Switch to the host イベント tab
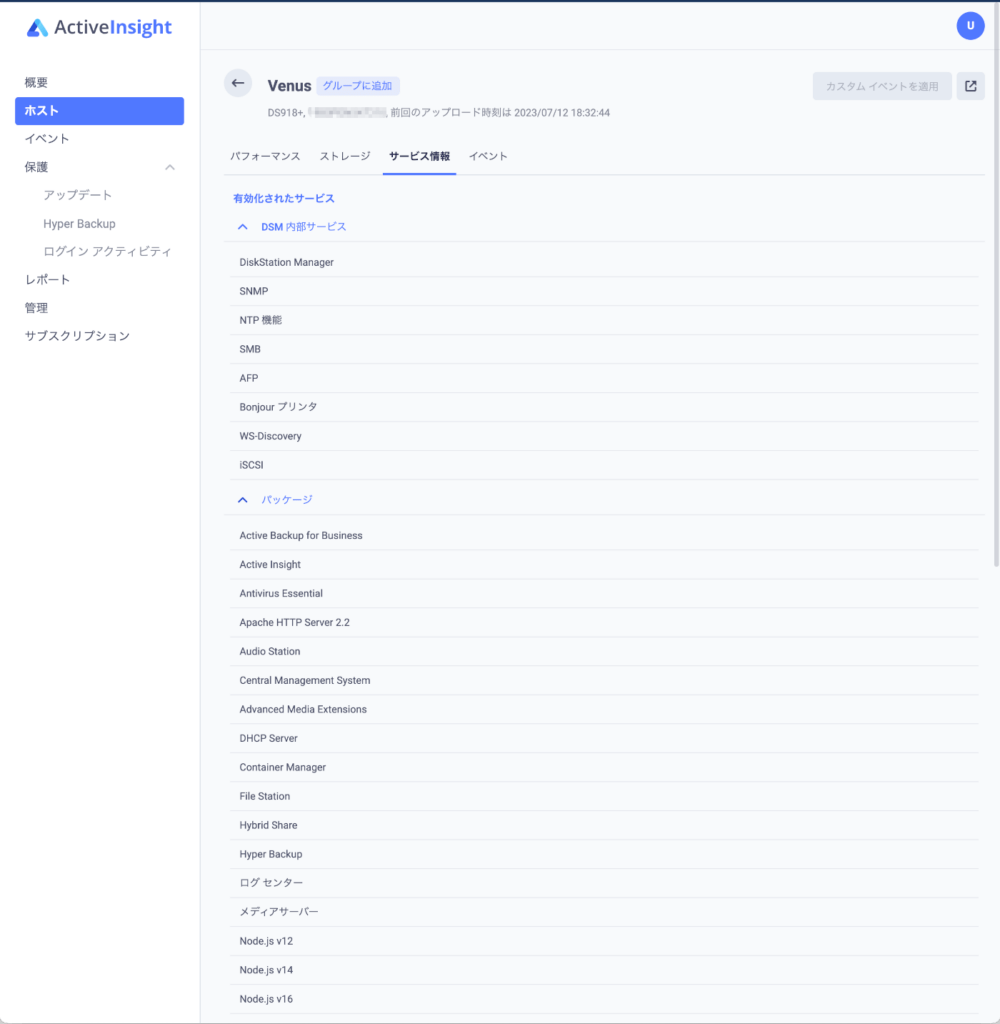Viewport: 1000px width, 1024px height. point(488,157)
